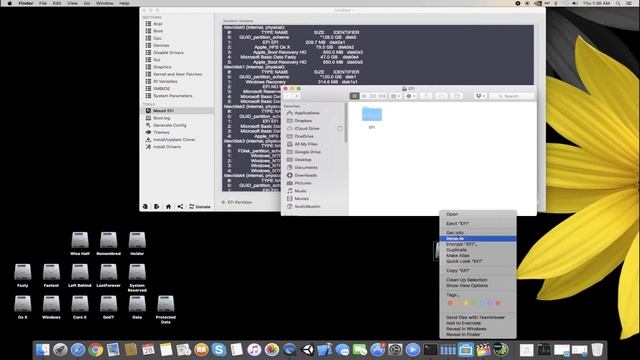Open the Generate Config tool
Image resolution: width=640 pixels, height=360 pixels.
(169, 125)
